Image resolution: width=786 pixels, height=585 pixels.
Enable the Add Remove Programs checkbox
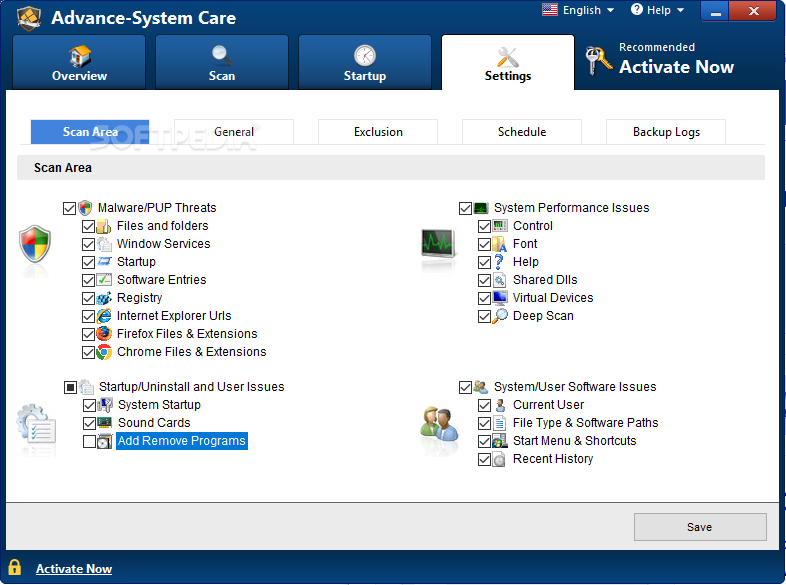pyautogui.click(x=89, y=442)
